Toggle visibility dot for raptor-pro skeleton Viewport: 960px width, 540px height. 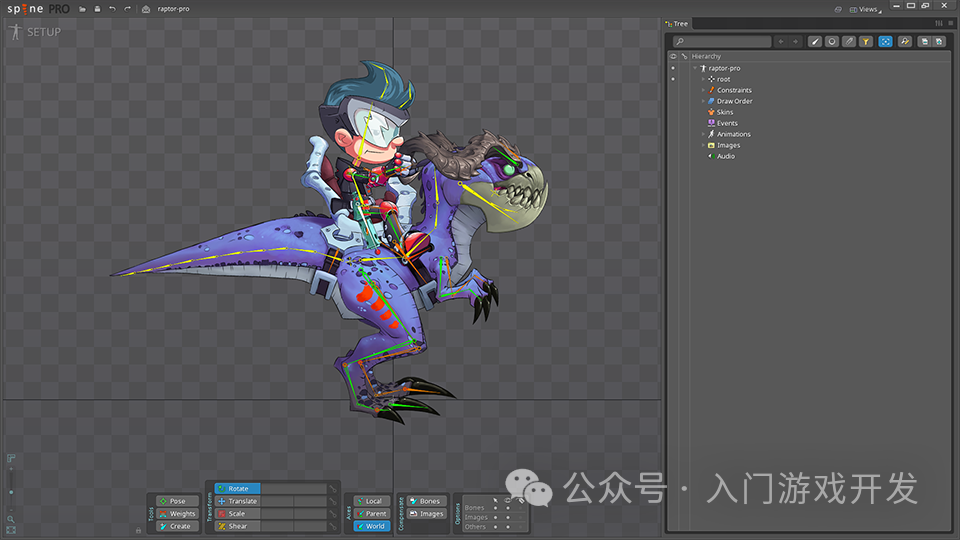coord(673,68)
